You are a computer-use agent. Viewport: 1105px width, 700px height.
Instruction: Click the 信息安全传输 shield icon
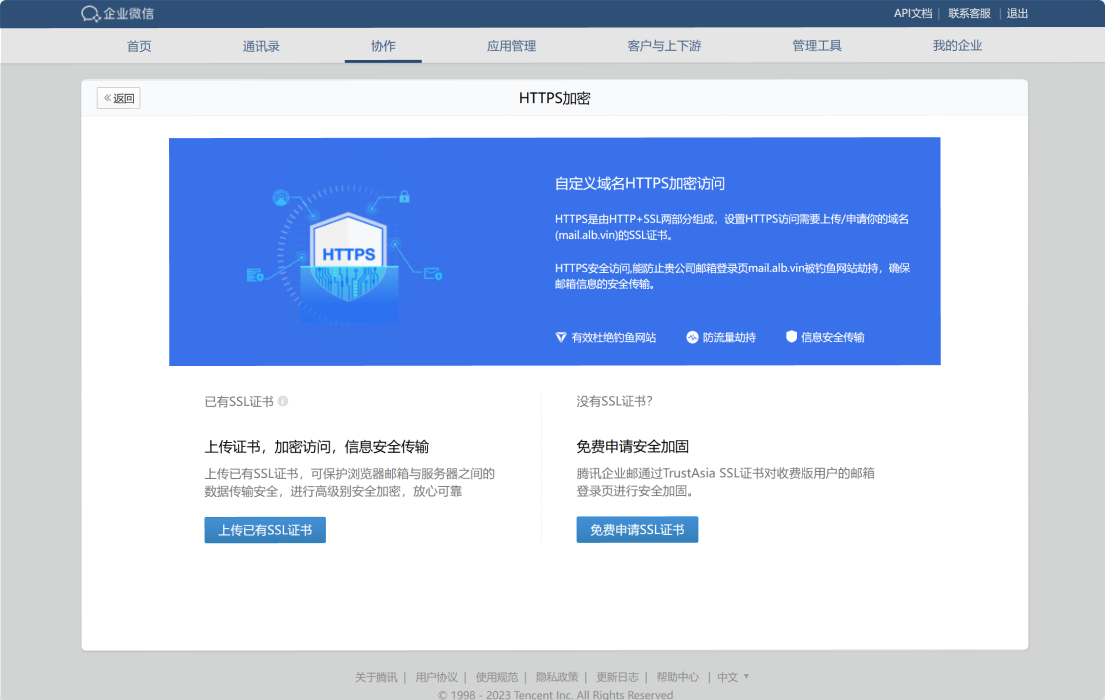pos(791,337)
